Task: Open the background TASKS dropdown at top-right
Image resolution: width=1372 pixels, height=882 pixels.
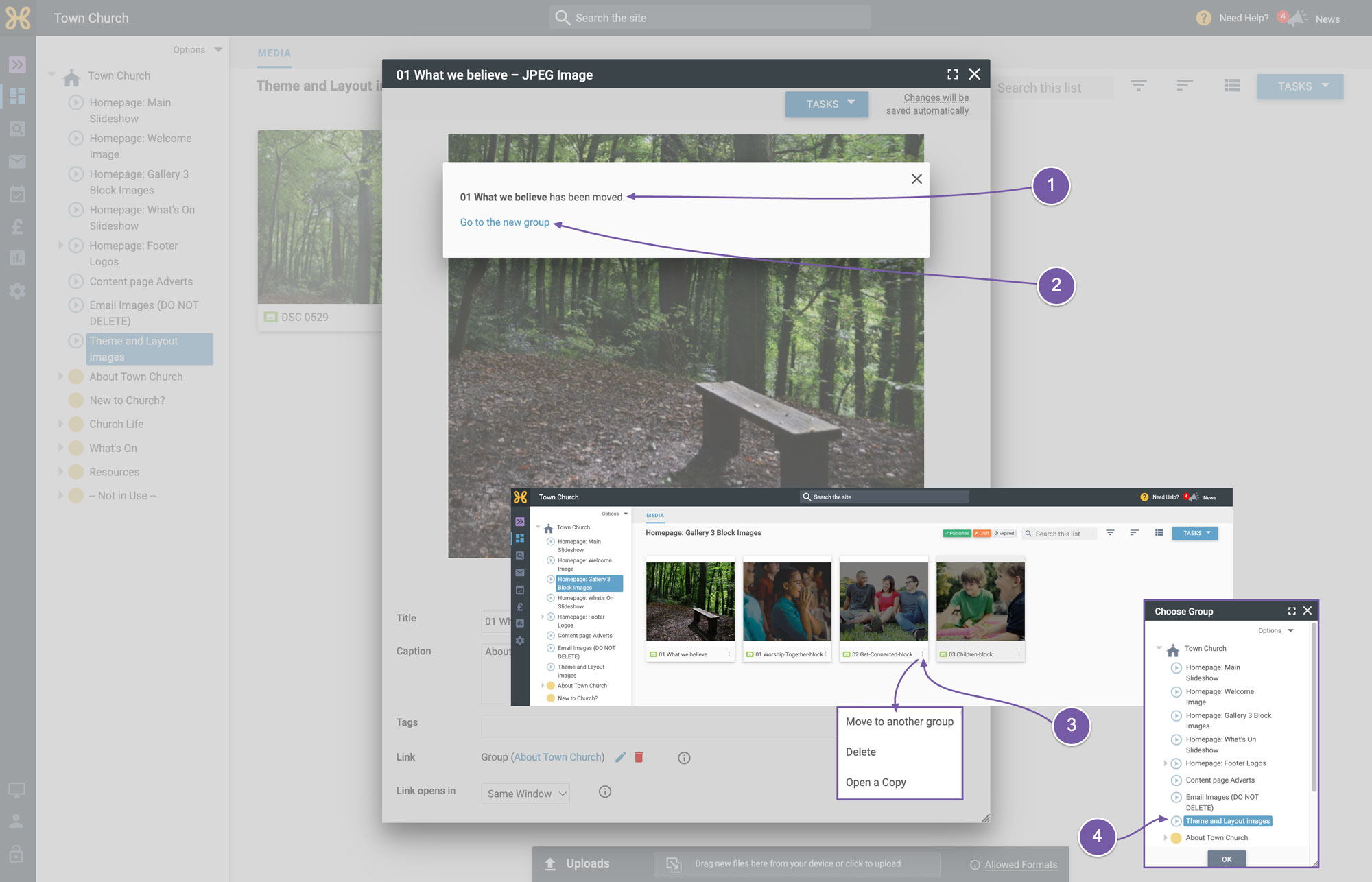Action: [x=1300, y=86]
